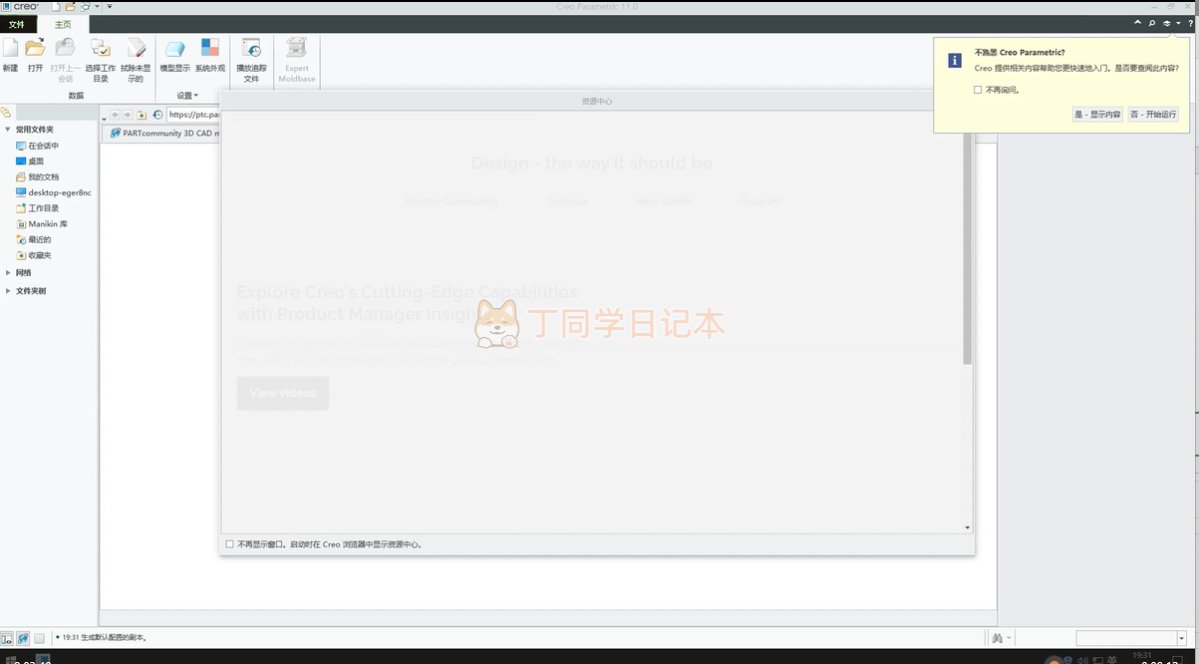Open the selection filter combo box
The image size is (1199, 664).
point(1130,638)
